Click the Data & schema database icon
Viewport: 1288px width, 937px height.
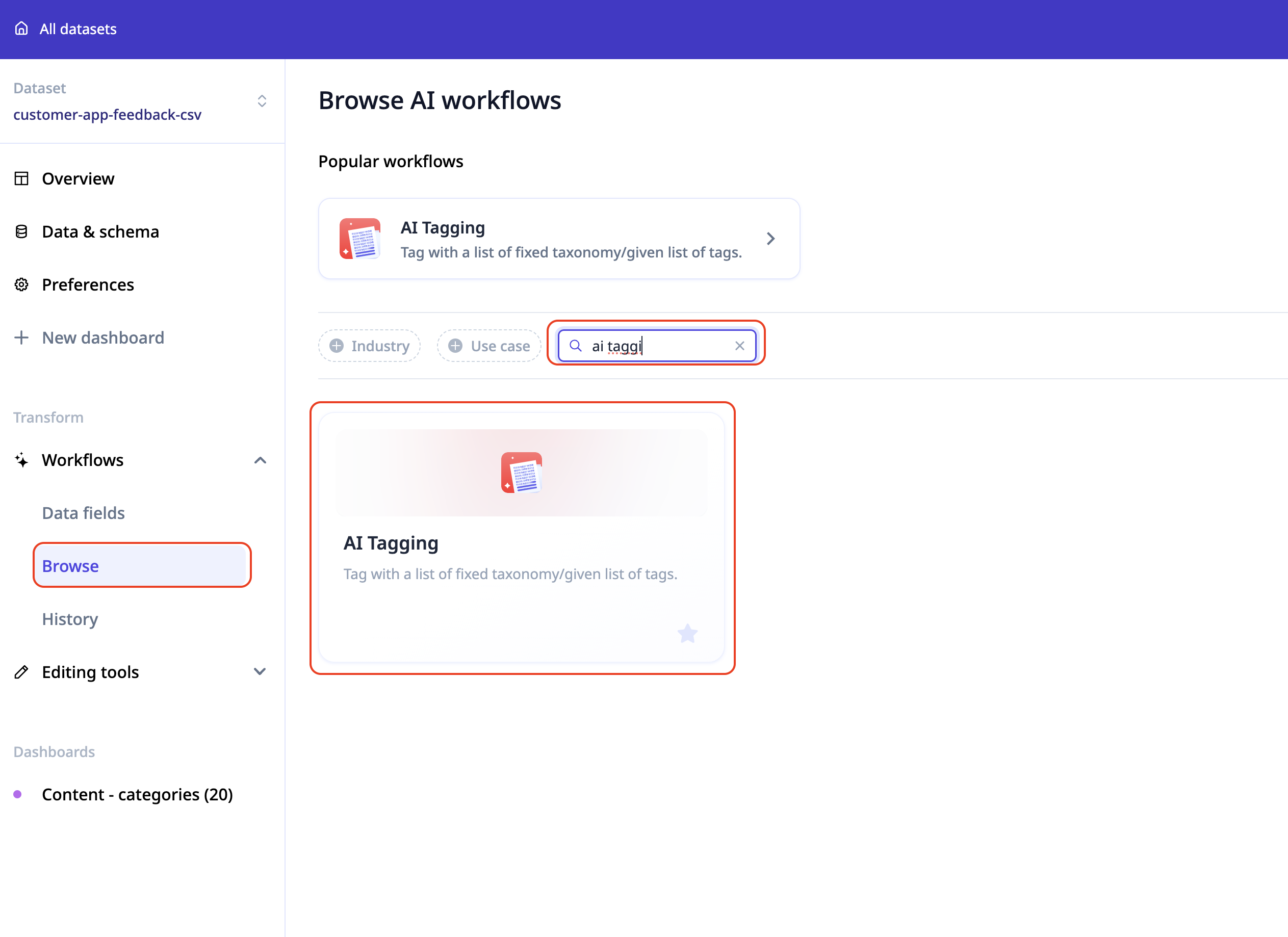coord(21,231)
